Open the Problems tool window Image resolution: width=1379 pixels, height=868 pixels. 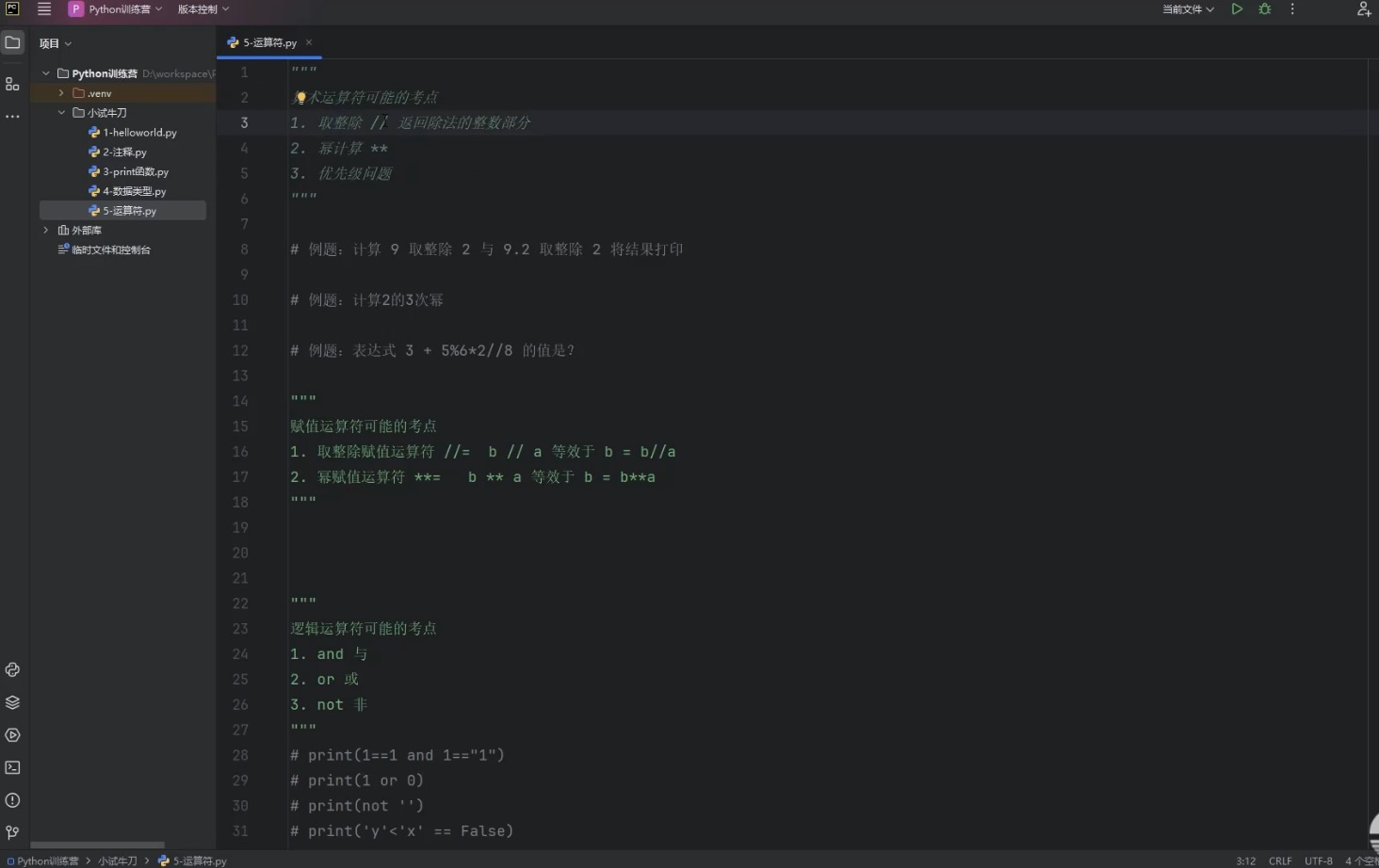click(12, 800)
